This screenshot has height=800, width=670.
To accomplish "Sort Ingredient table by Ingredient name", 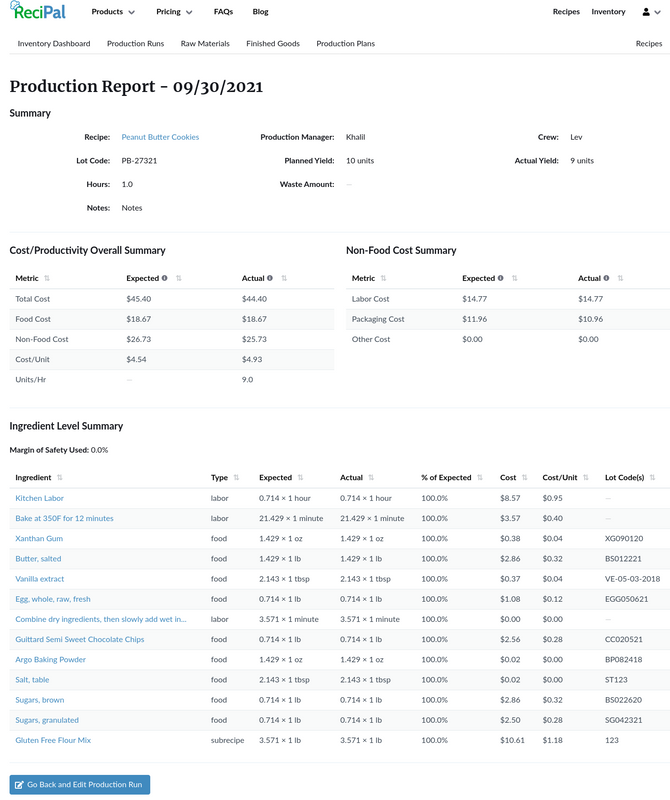I will (x=59, y=478).
